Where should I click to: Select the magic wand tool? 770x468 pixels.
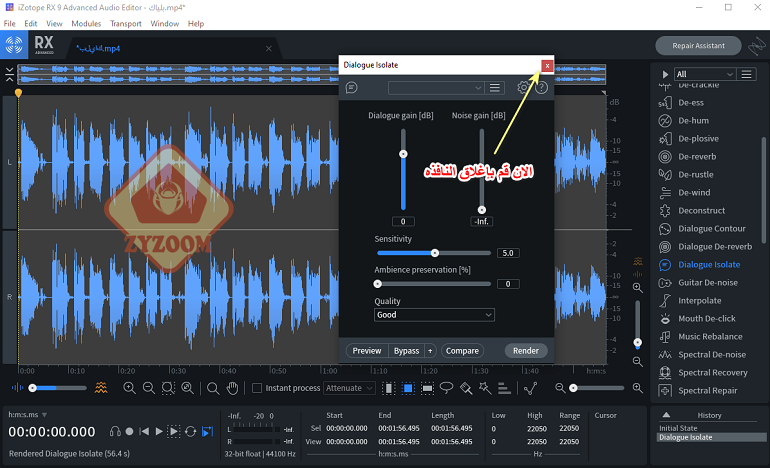tap(485, 388)
